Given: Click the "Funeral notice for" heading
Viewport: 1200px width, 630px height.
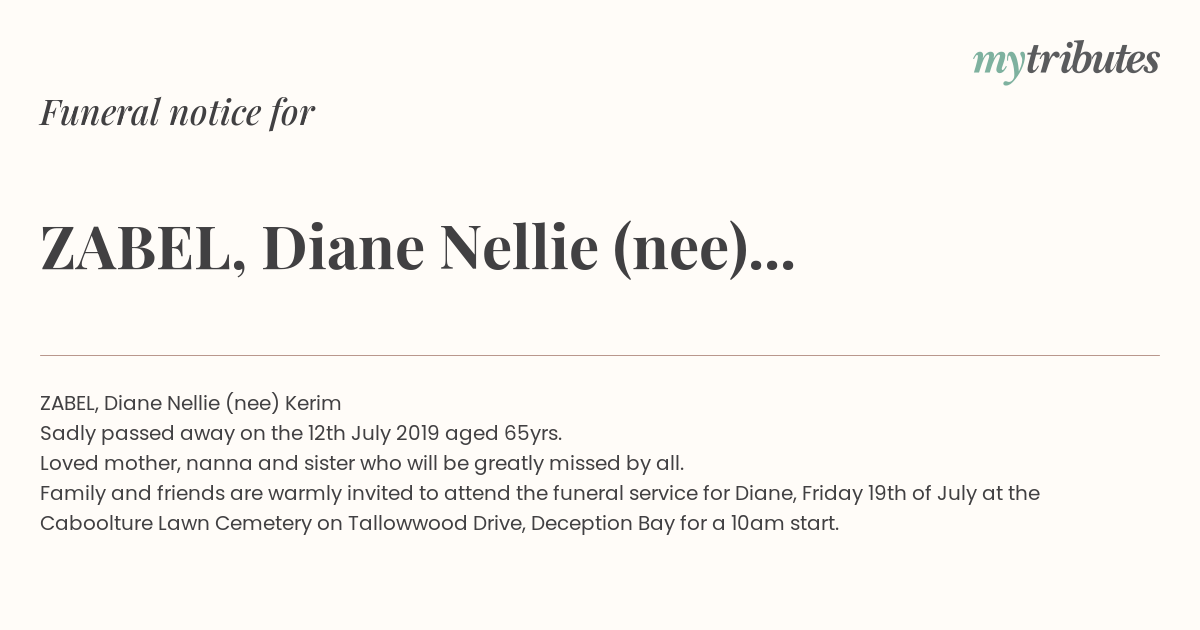Looking at the screenshot, I should [177, 112].
